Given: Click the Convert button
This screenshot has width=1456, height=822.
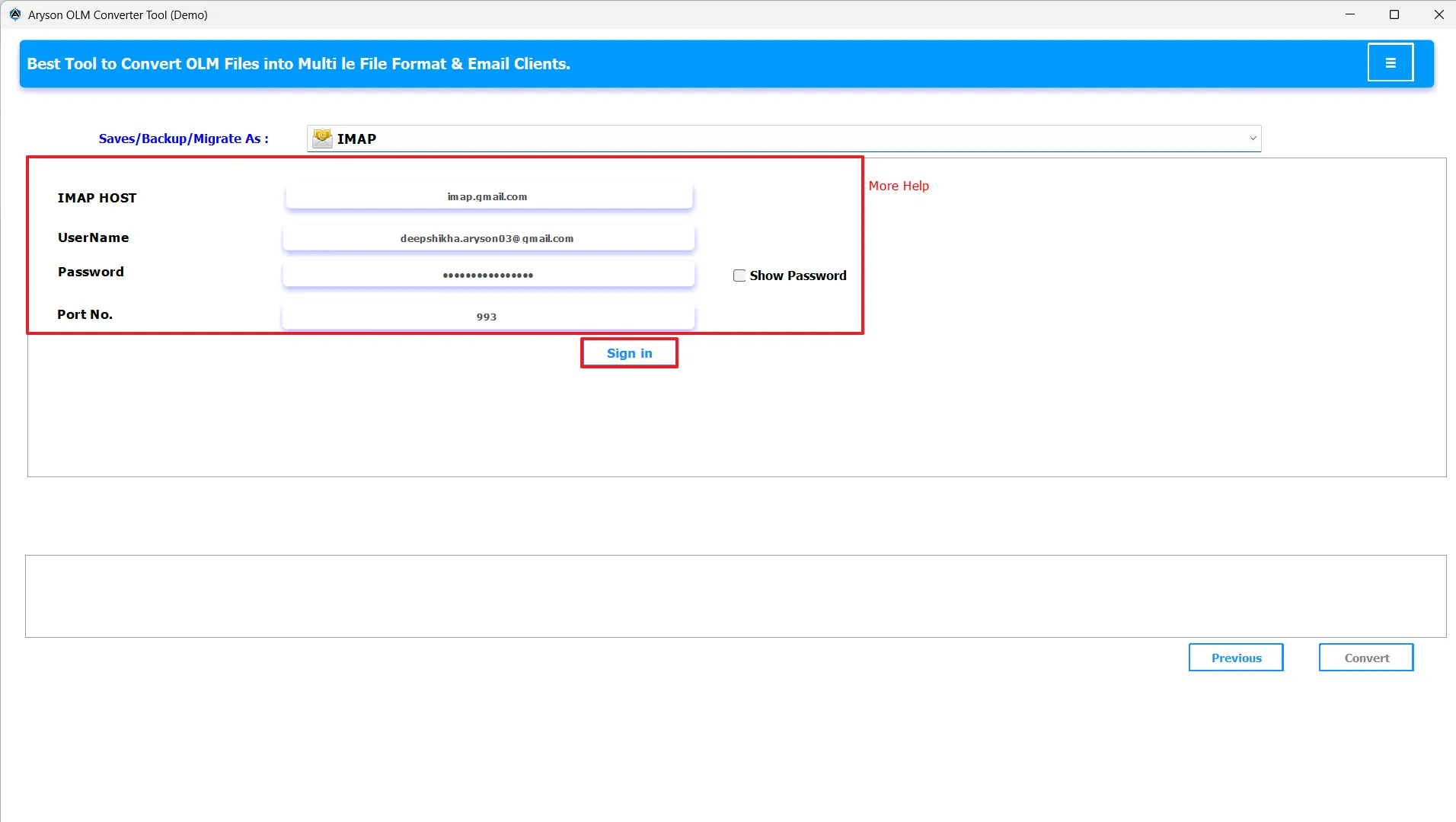Looking at the screenshot, I should click(x=1365, y=657).
